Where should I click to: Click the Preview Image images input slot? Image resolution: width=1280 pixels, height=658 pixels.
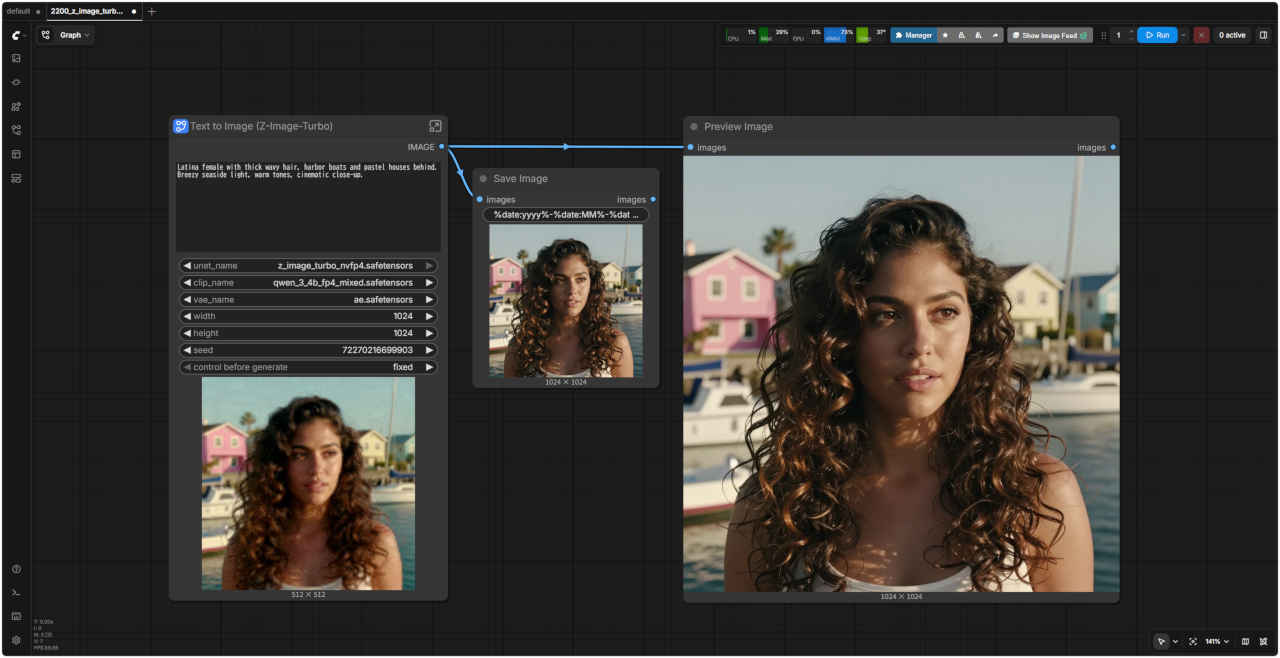(690, 148)
